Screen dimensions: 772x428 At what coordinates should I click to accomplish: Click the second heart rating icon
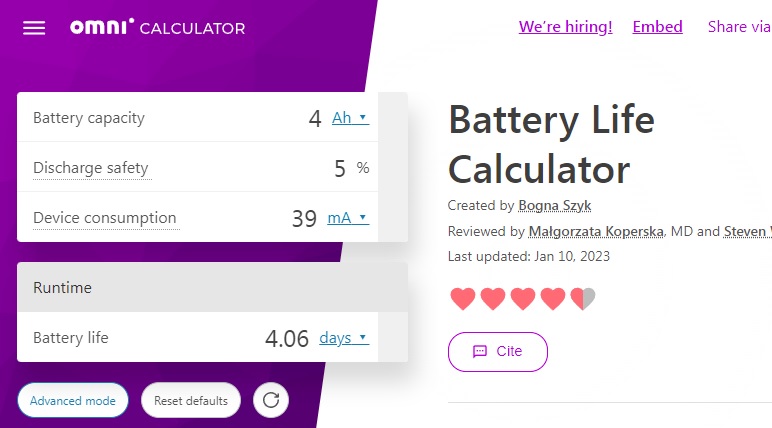492,298
